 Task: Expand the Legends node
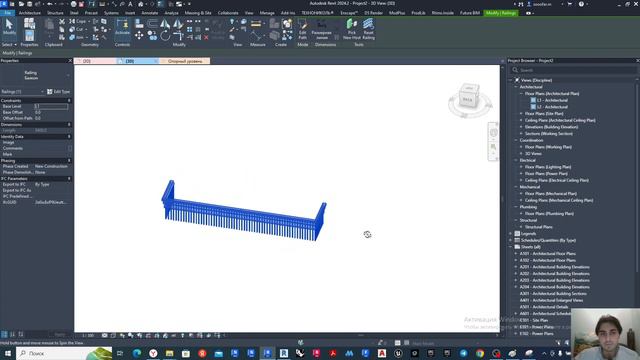tap(511, 233)
